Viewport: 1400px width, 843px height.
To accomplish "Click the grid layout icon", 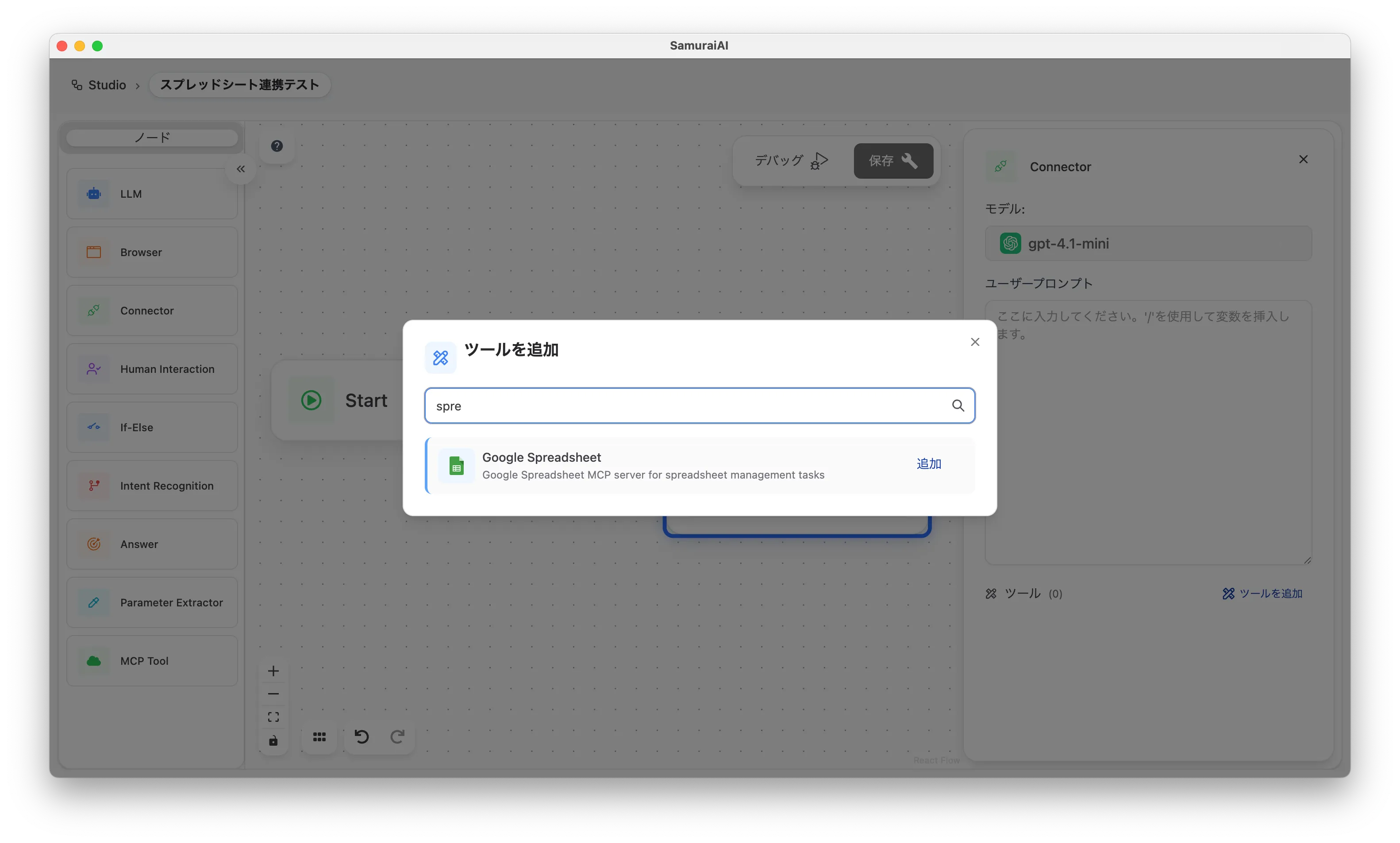I will (319, 737).
